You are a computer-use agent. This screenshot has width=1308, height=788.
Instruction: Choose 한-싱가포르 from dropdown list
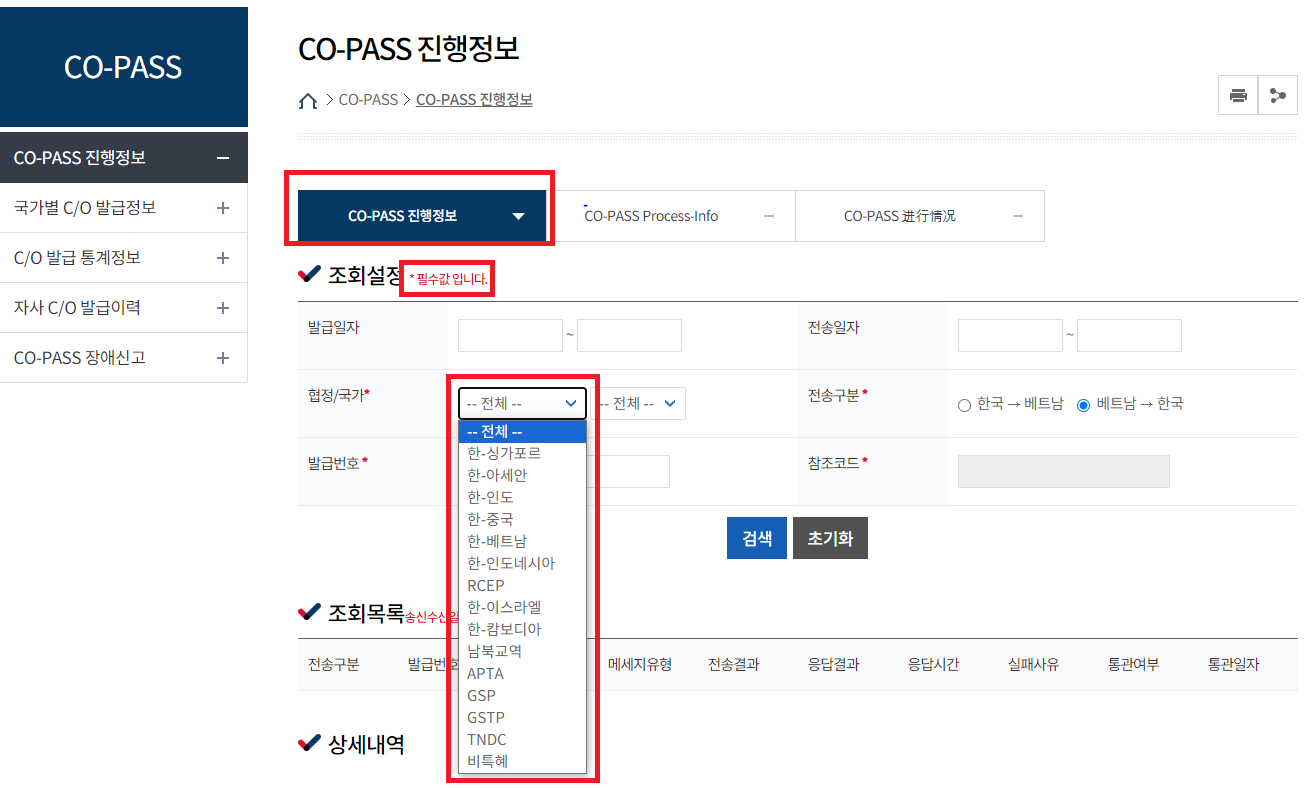pos(522,453)
